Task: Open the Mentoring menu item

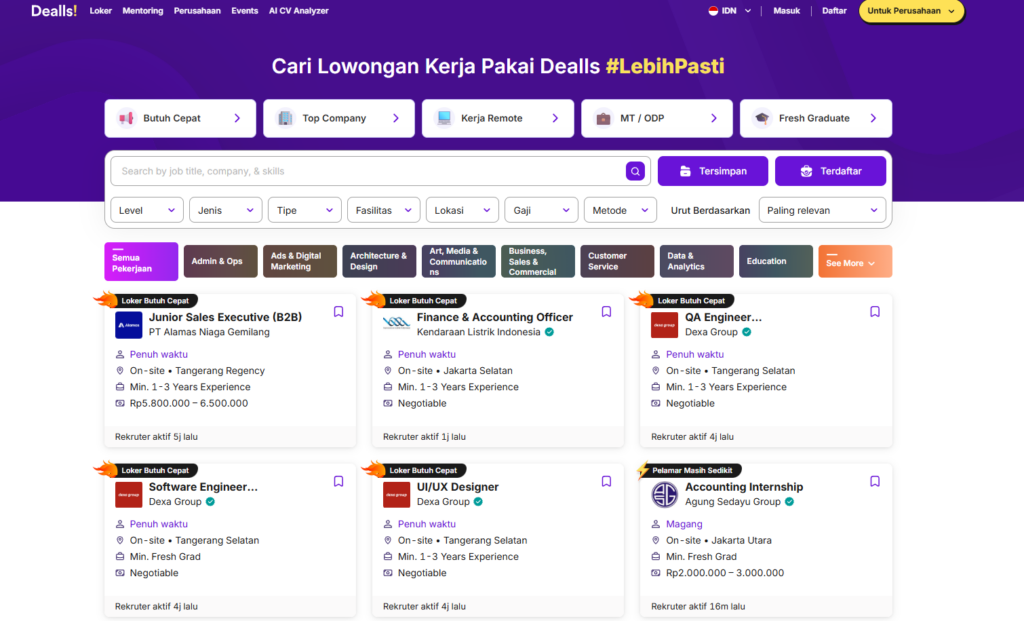Action: [x=142, y=10]
